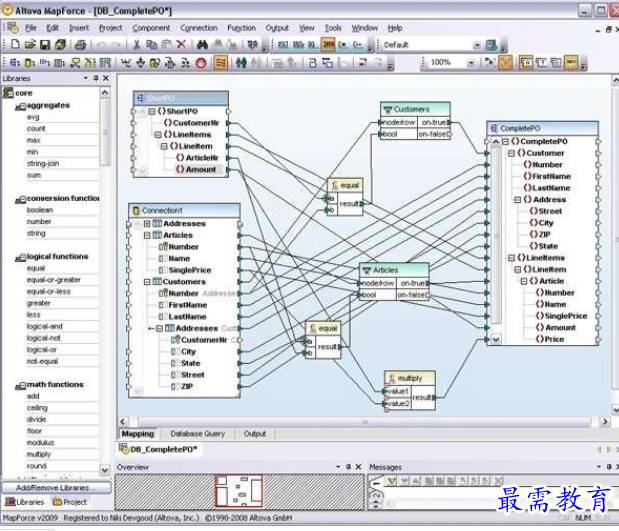
Task: Open the Tools menu
Action: (333, 28)
